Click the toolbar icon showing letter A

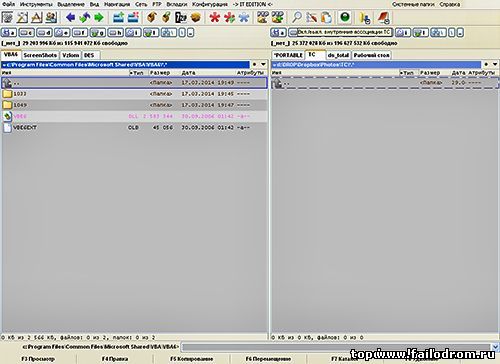[x=37, y=17]
